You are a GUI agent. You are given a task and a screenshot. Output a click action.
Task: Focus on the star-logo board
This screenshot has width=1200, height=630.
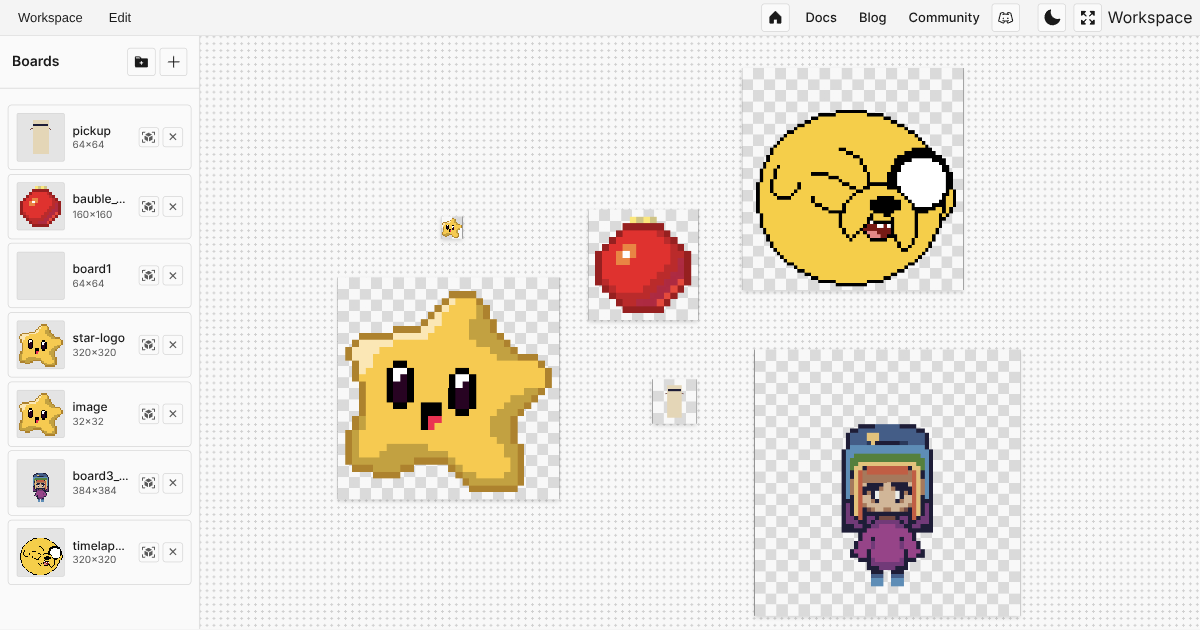[149, 344]
